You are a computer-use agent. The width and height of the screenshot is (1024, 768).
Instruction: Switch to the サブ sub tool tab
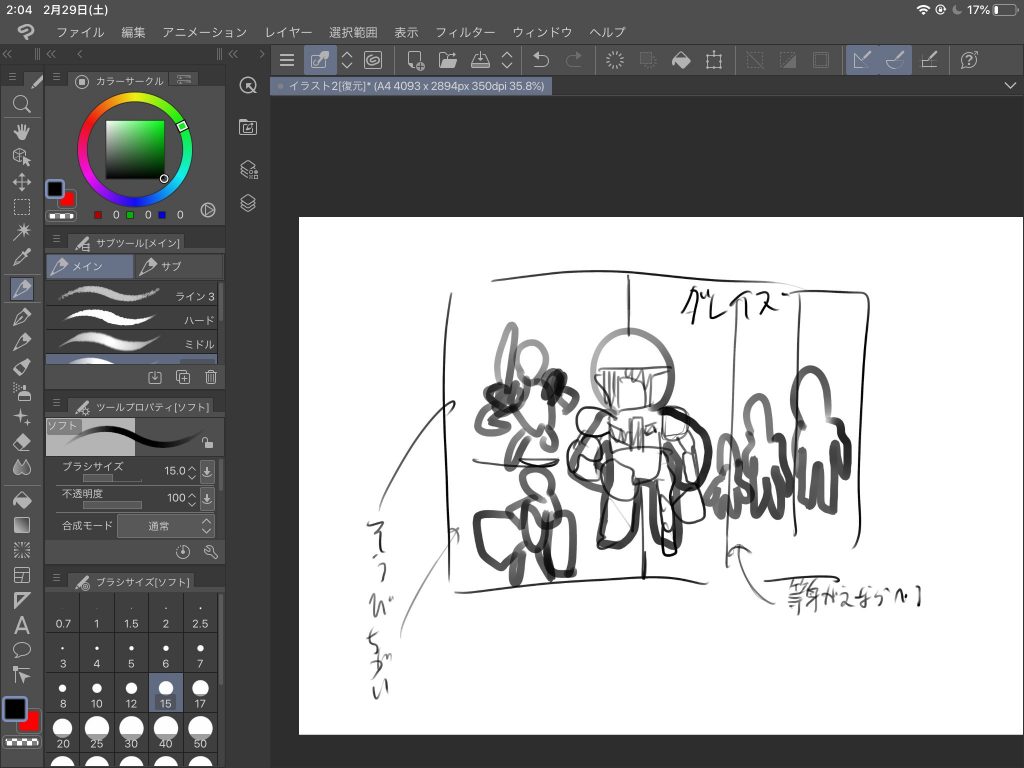(x=178, y=266)
